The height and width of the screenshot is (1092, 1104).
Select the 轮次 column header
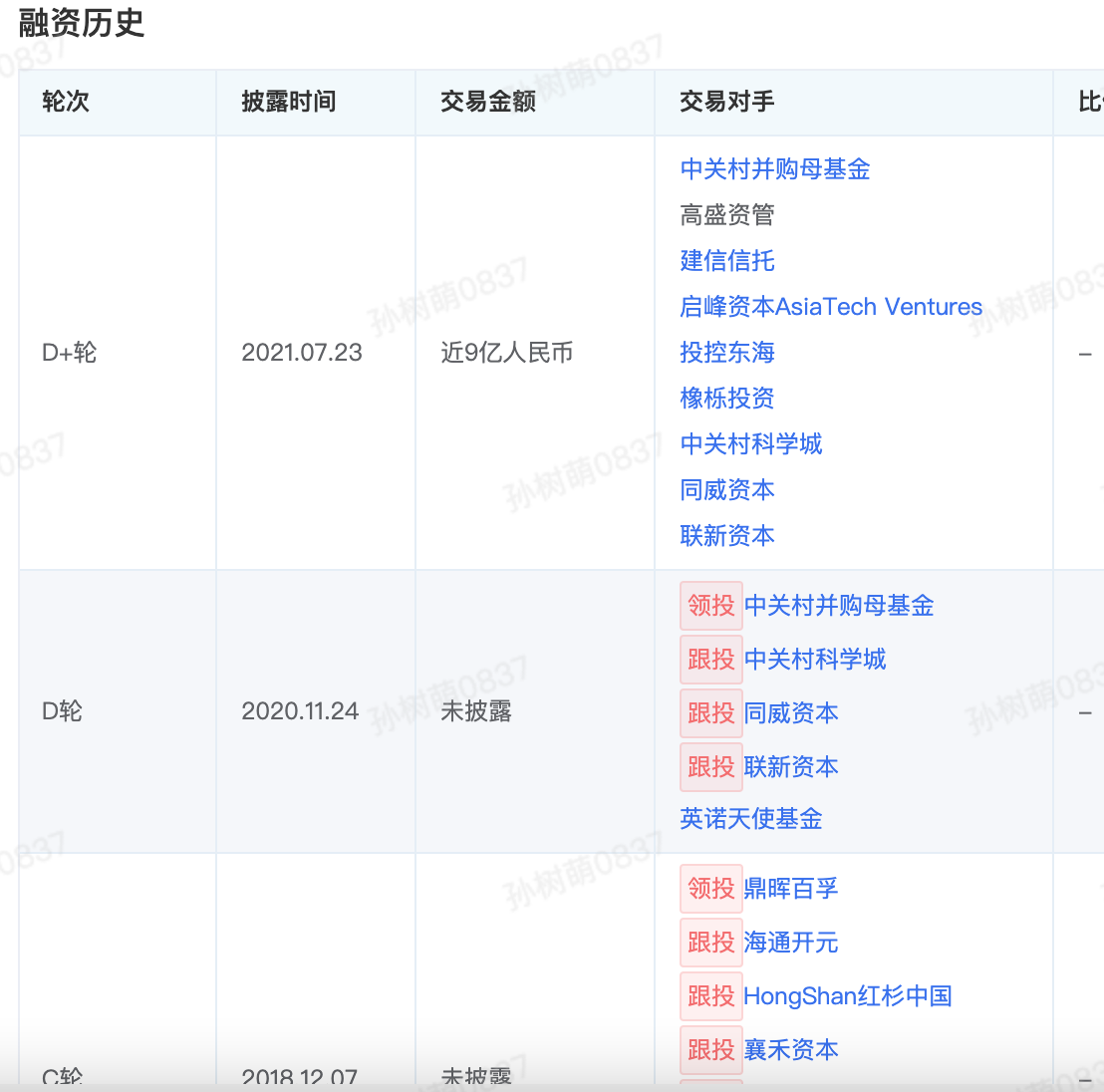pos(66,102)
